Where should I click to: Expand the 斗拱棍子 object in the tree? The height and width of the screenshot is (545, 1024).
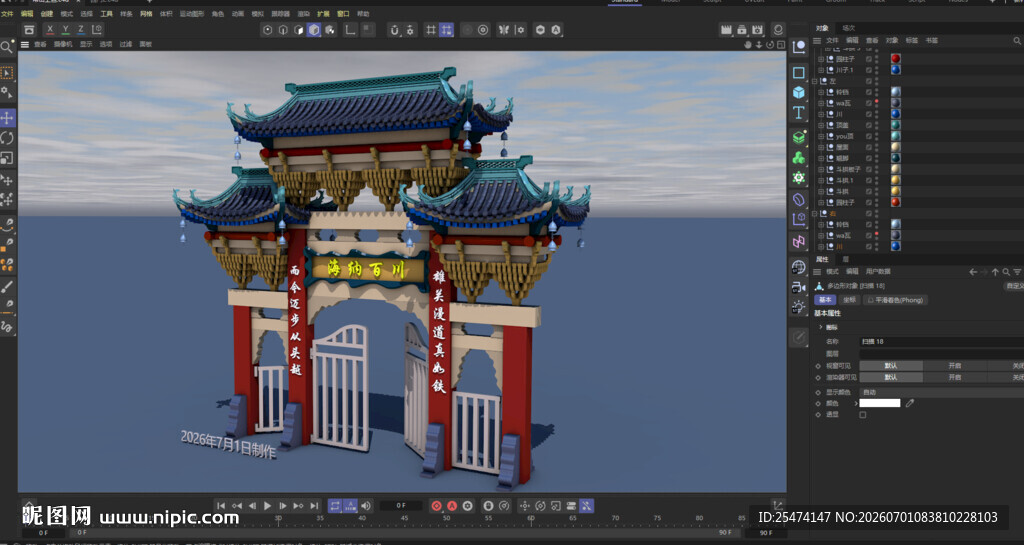point(821,170)
